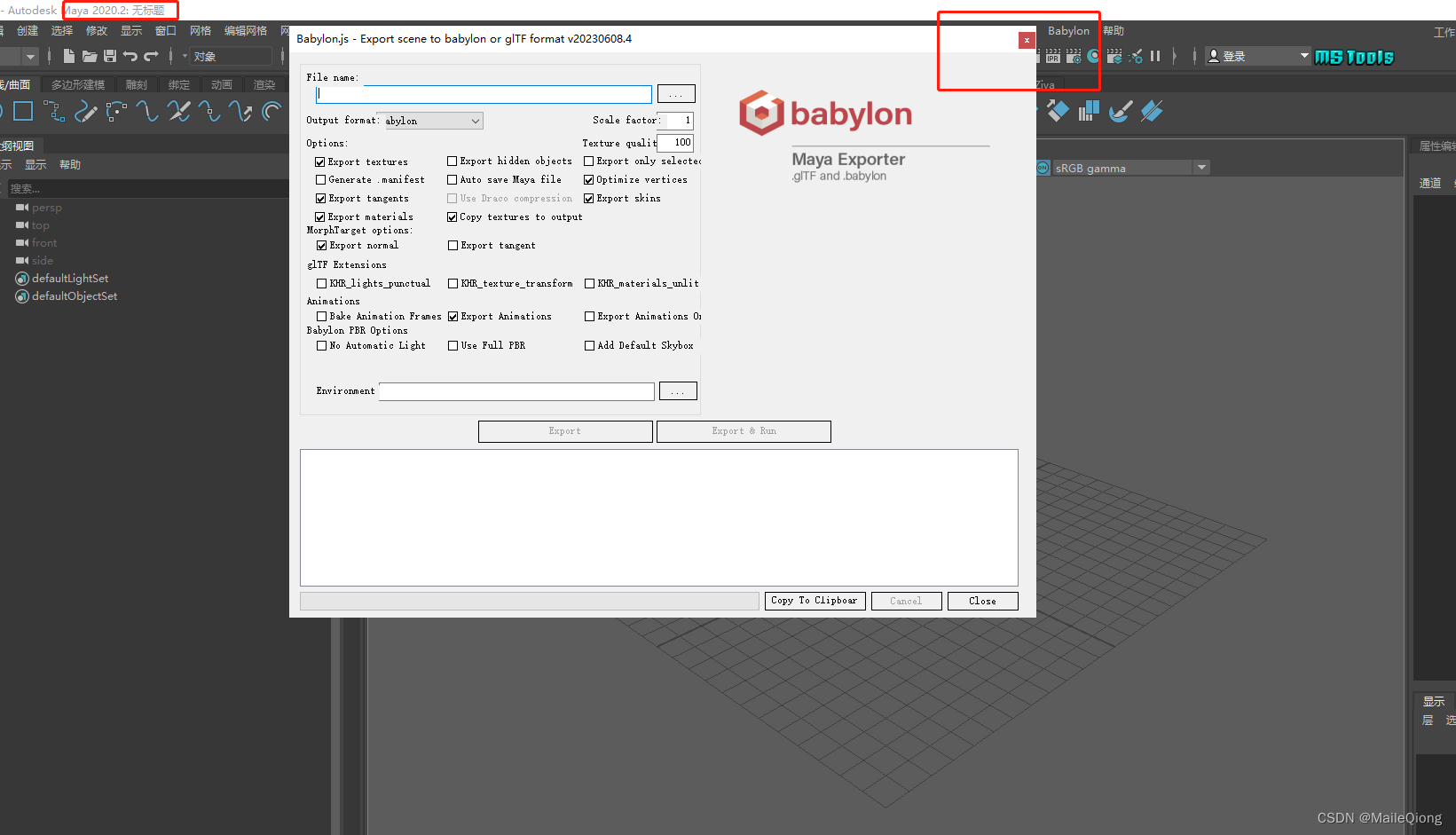Select the Pencil Curve tool shelf icon
Screen dimensions: 1456x835
pyautogui.click(x=85, y=111)
